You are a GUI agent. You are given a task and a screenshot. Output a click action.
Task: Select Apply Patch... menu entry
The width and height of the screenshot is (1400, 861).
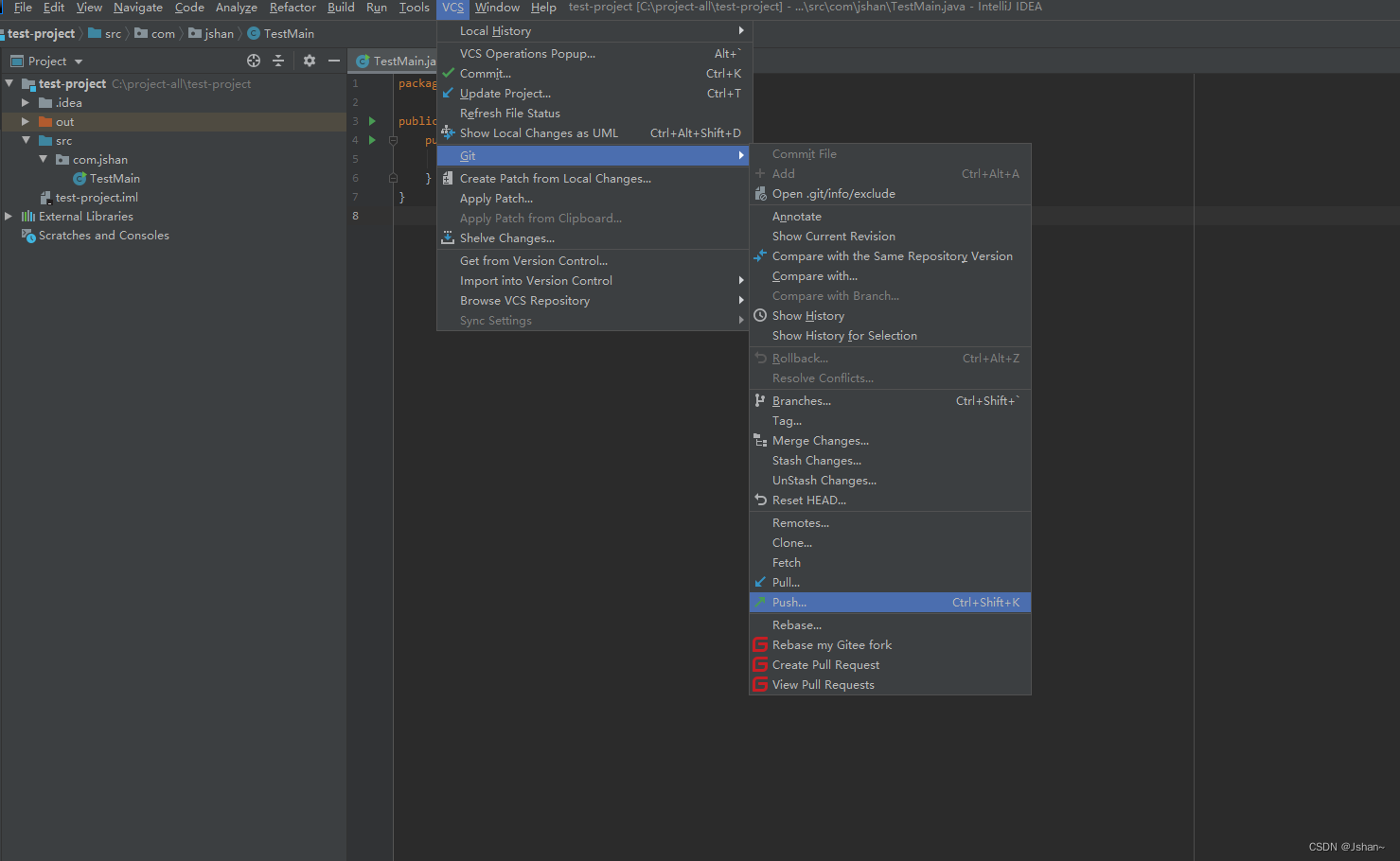point(593,199)
